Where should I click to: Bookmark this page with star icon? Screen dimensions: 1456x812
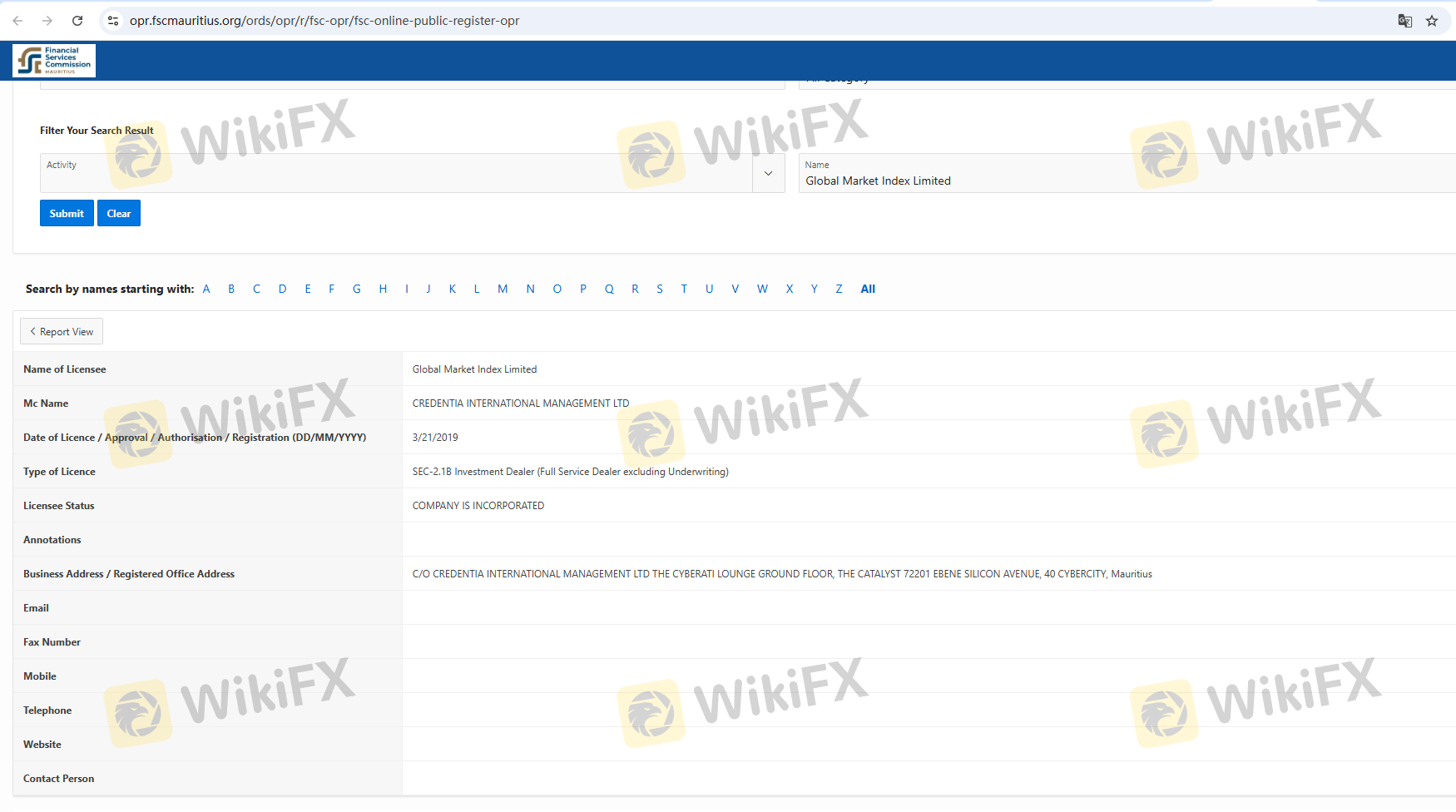pyautogui.click(x=1432, y=21)
